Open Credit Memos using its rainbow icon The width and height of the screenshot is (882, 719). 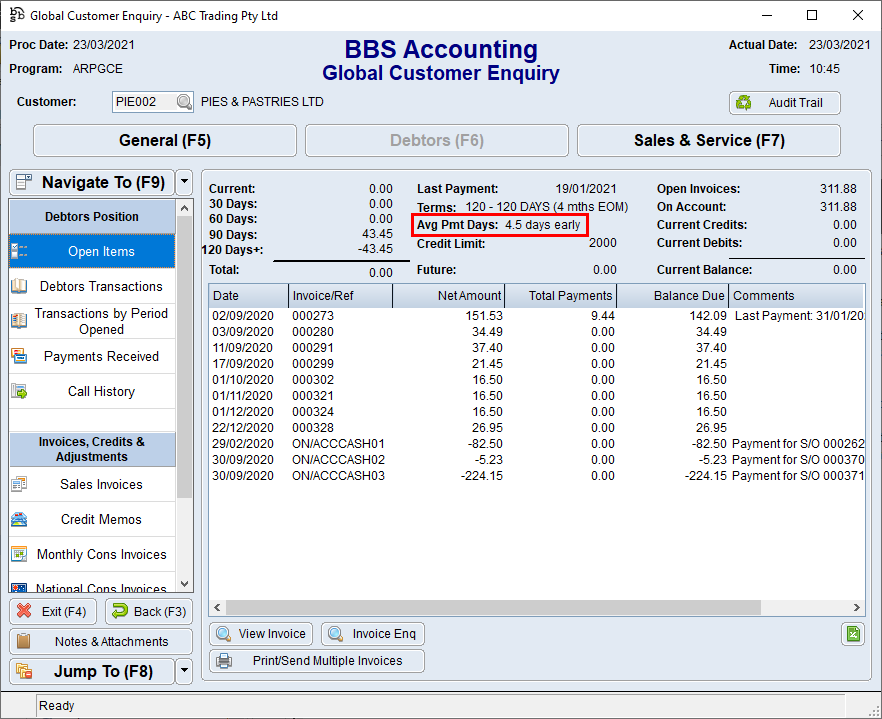pyautogui.click(x=20, y=519)
